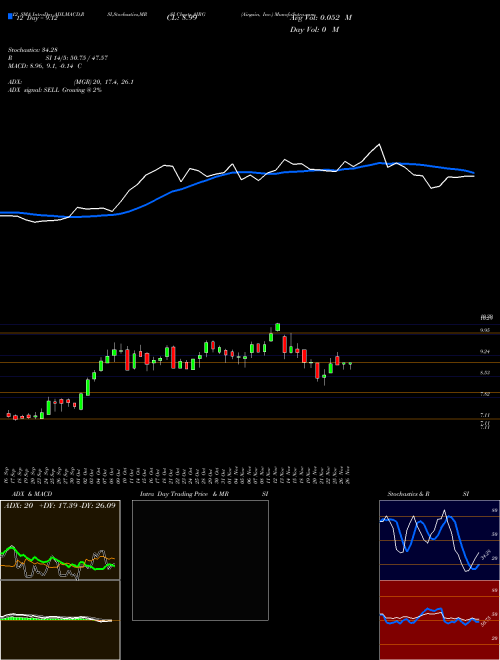Screen dimensions: 500x660
Task: Click the 7.82 price axis label
Action: point(485,394)
